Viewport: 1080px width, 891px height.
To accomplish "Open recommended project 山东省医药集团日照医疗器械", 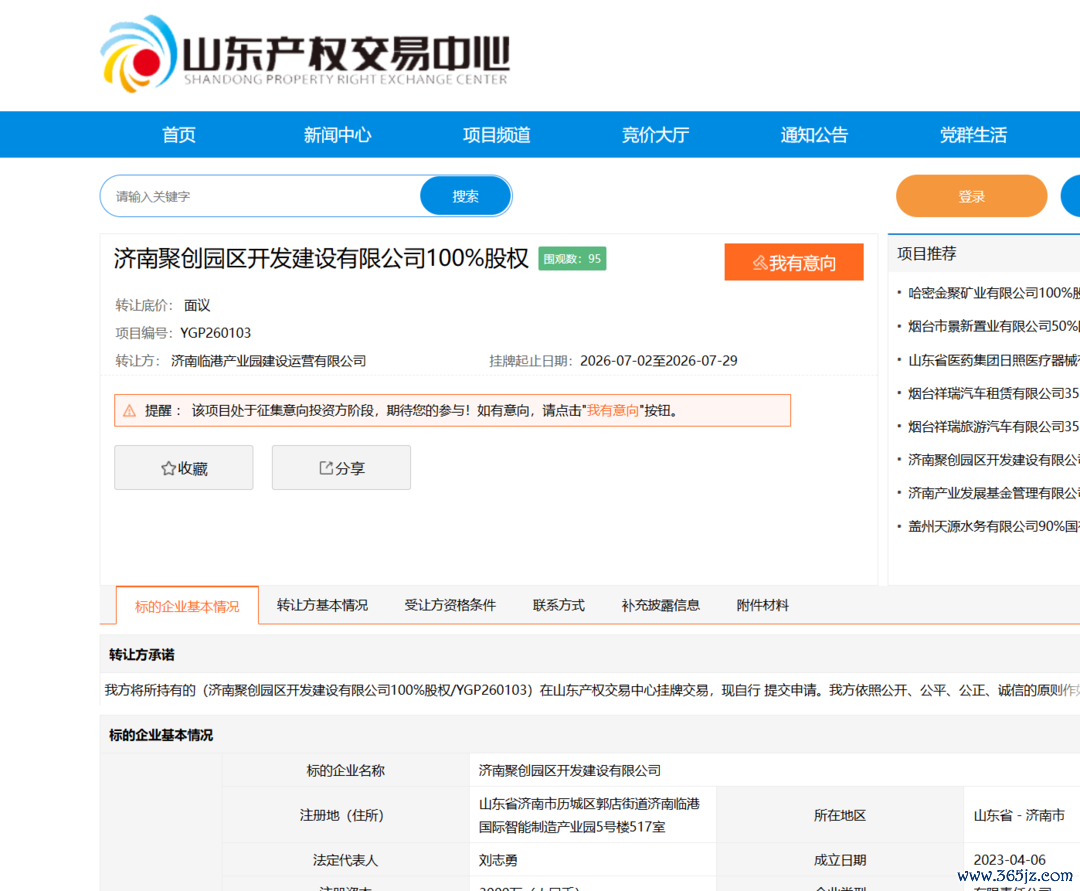I will (x=993, y=360).
